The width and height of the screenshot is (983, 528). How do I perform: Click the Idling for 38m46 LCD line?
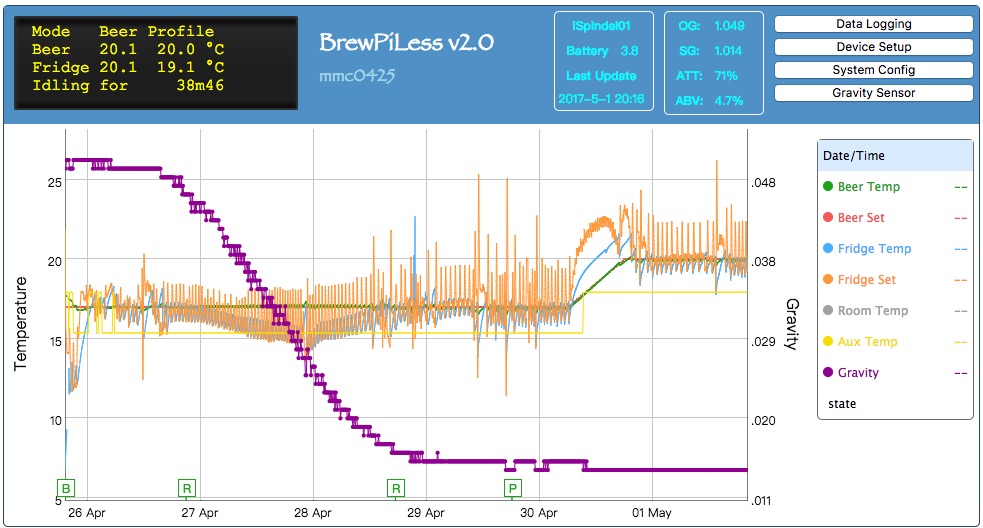click(128, 85)
